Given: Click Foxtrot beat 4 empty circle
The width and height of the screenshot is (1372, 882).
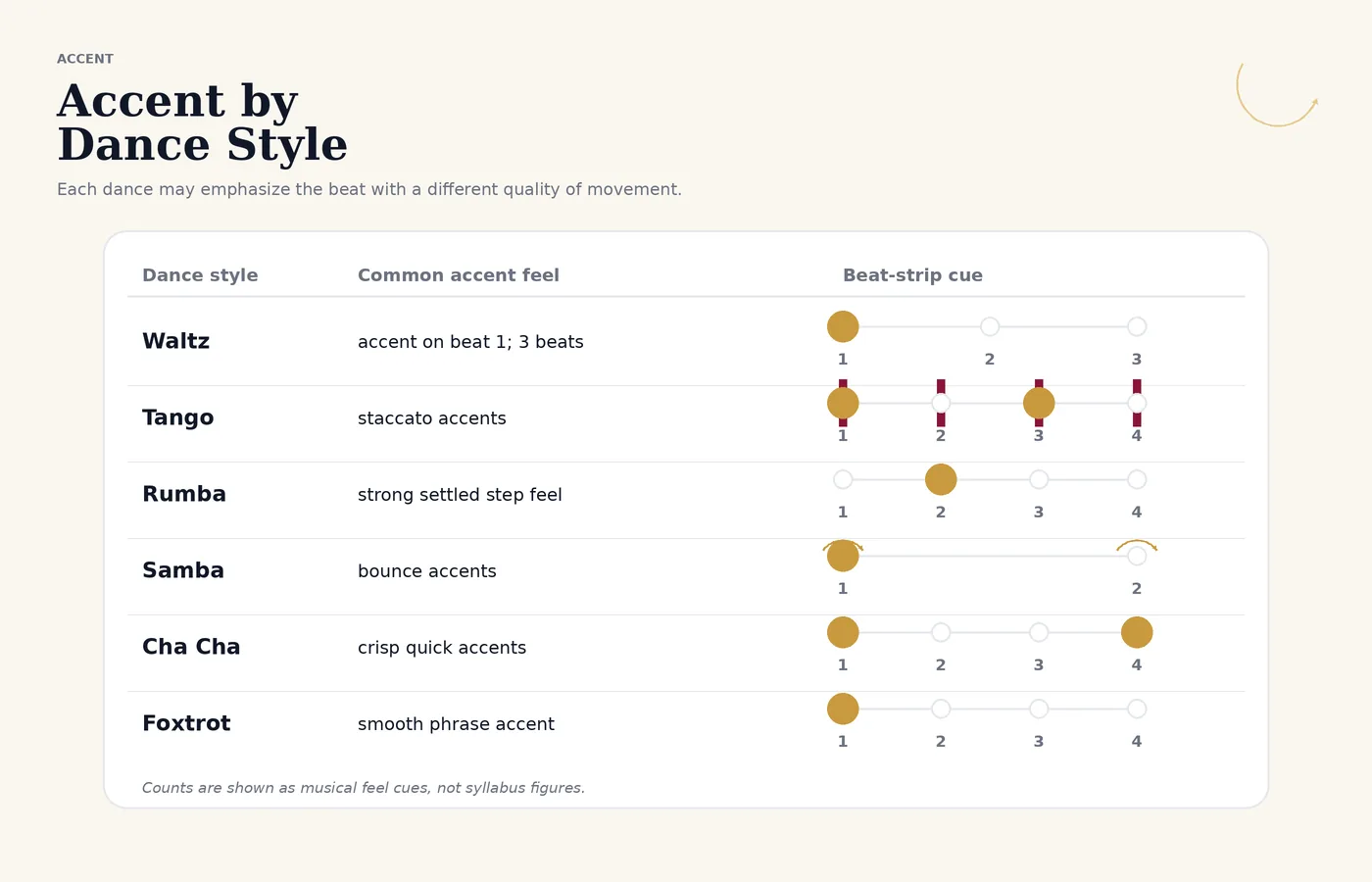Looking at the screenshot, I should 1137,709.
